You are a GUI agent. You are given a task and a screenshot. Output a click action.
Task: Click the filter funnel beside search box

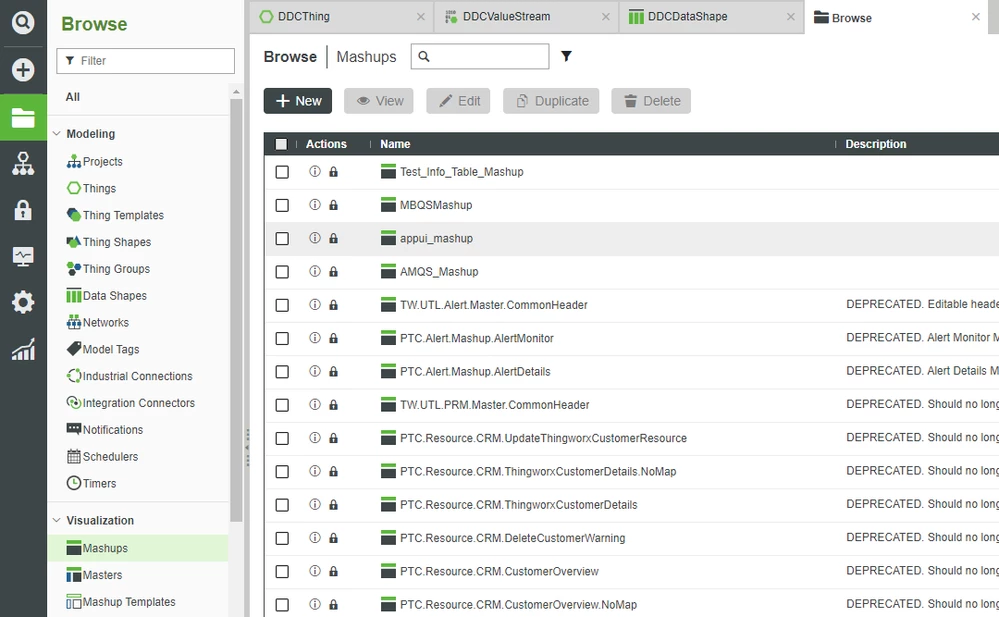[x=566, y=57]
